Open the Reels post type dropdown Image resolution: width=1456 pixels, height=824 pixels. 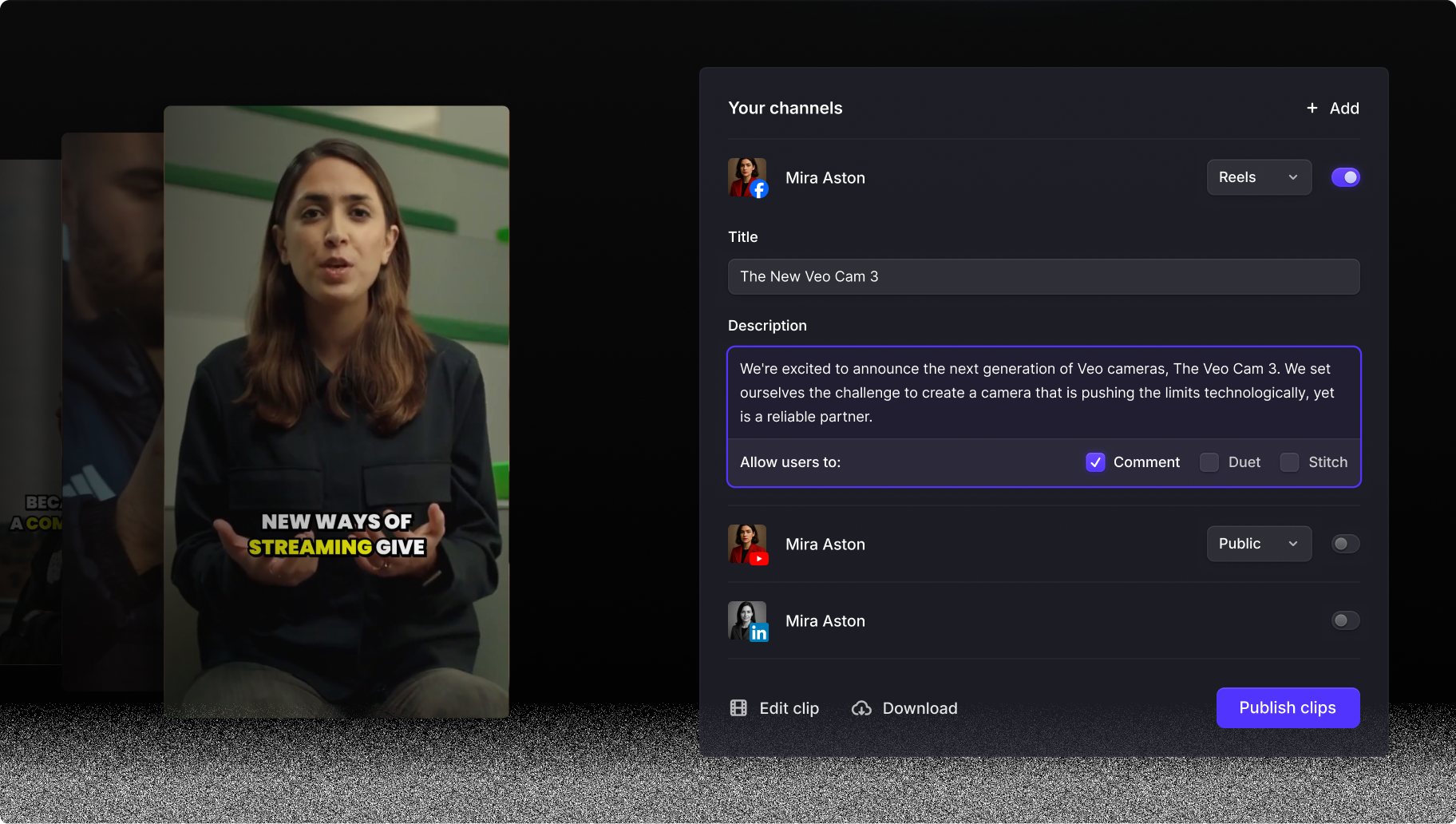pos(1259,177)
